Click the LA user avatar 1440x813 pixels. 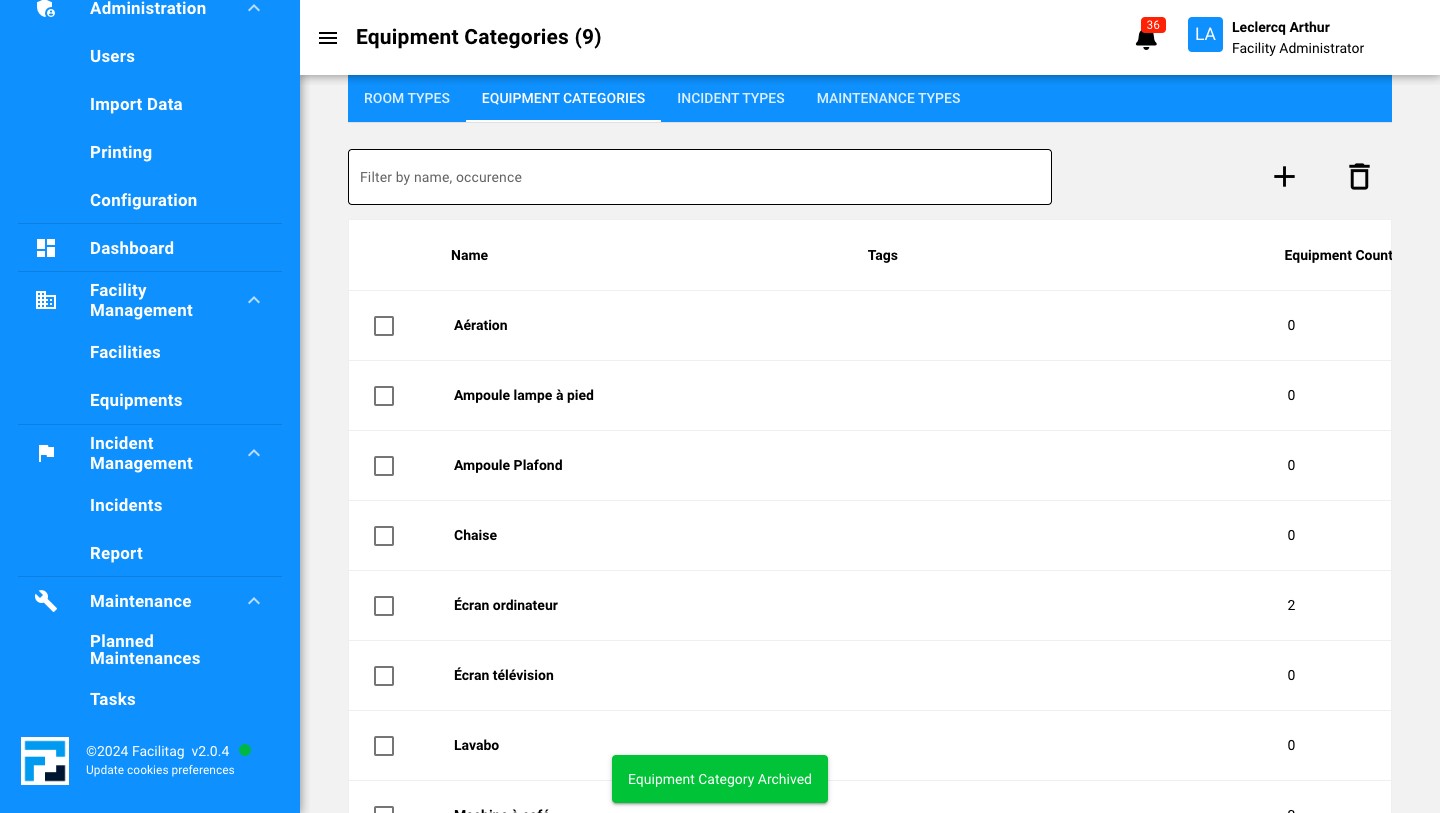point(1205,35)
